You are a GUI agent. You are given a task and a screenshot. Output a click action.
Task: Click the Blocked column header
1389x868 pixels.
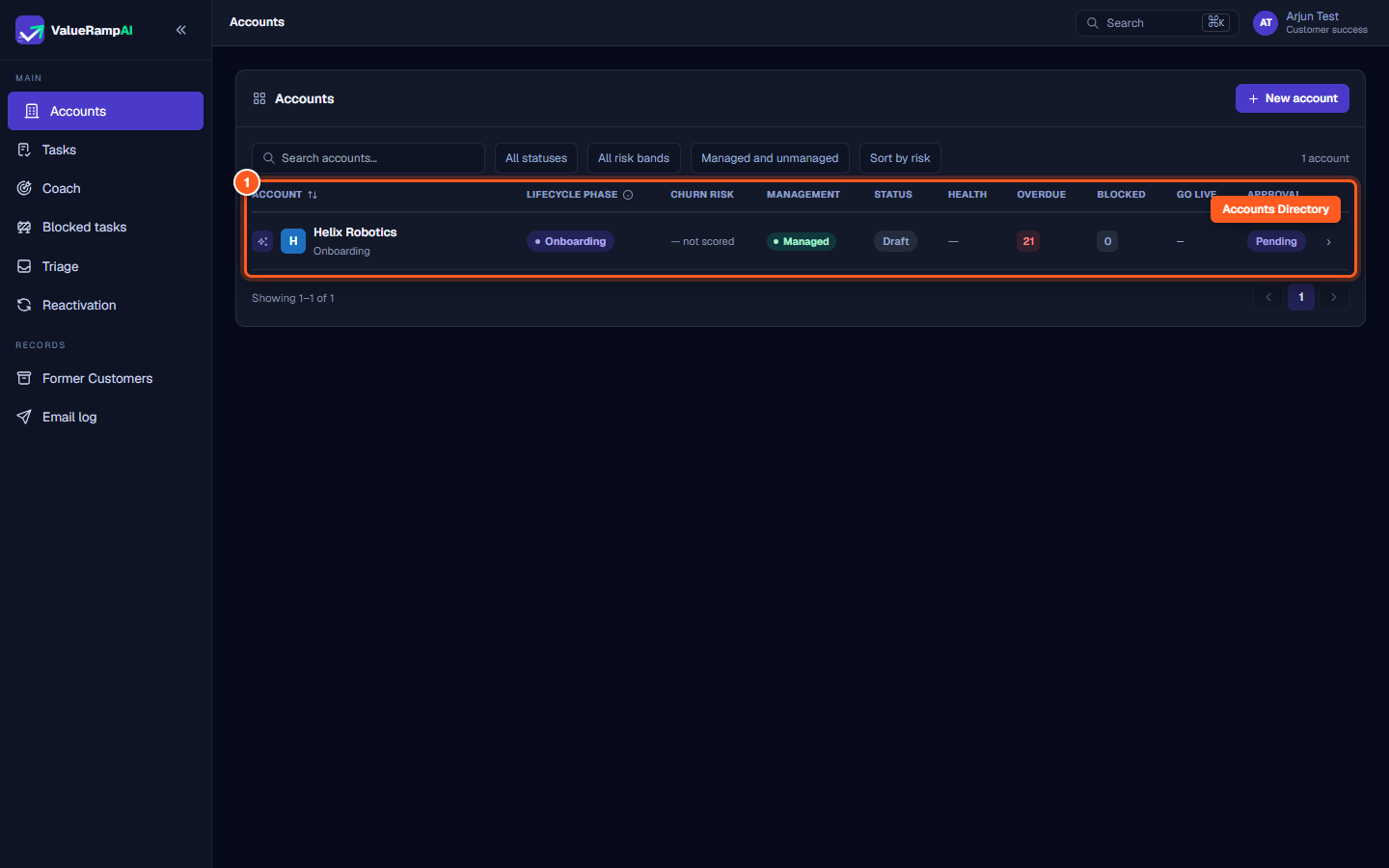1121,195
